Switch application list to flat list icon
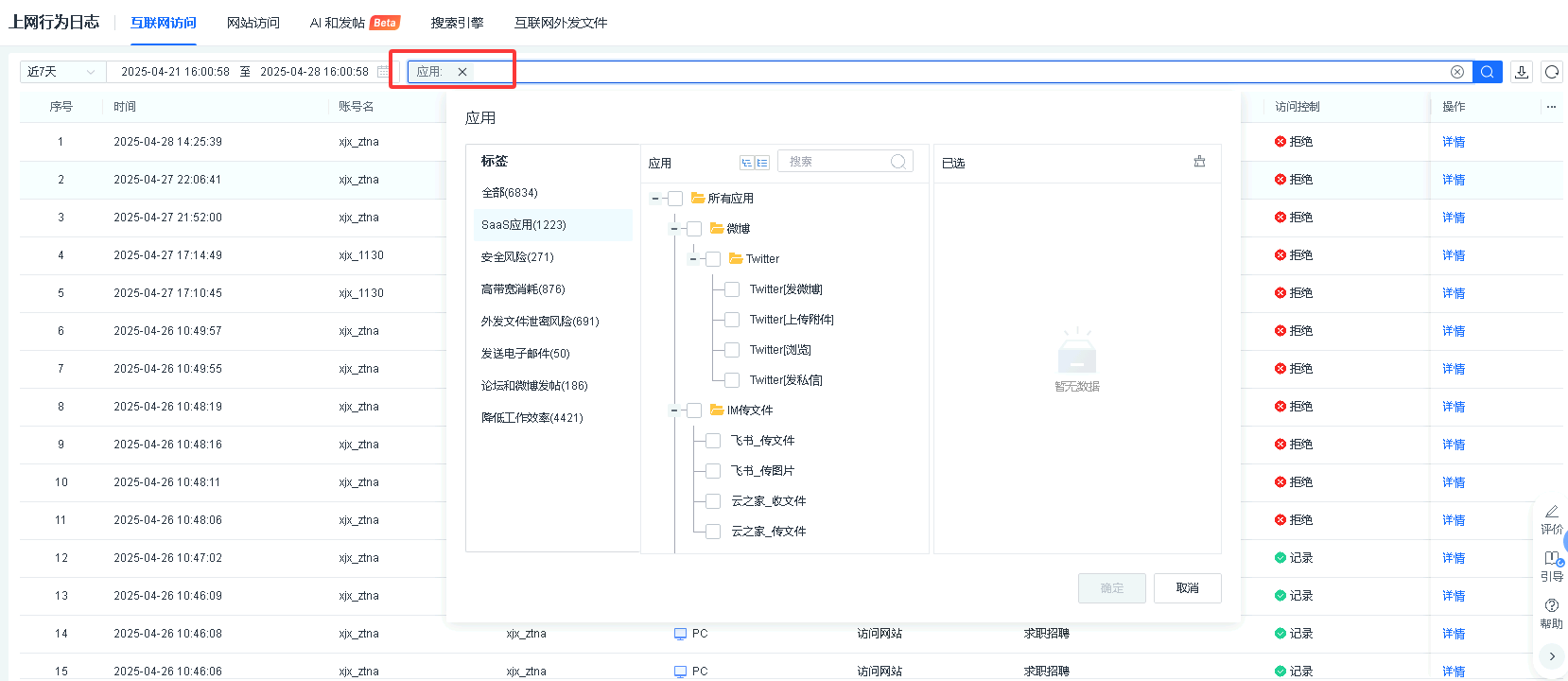 point(762,163)
